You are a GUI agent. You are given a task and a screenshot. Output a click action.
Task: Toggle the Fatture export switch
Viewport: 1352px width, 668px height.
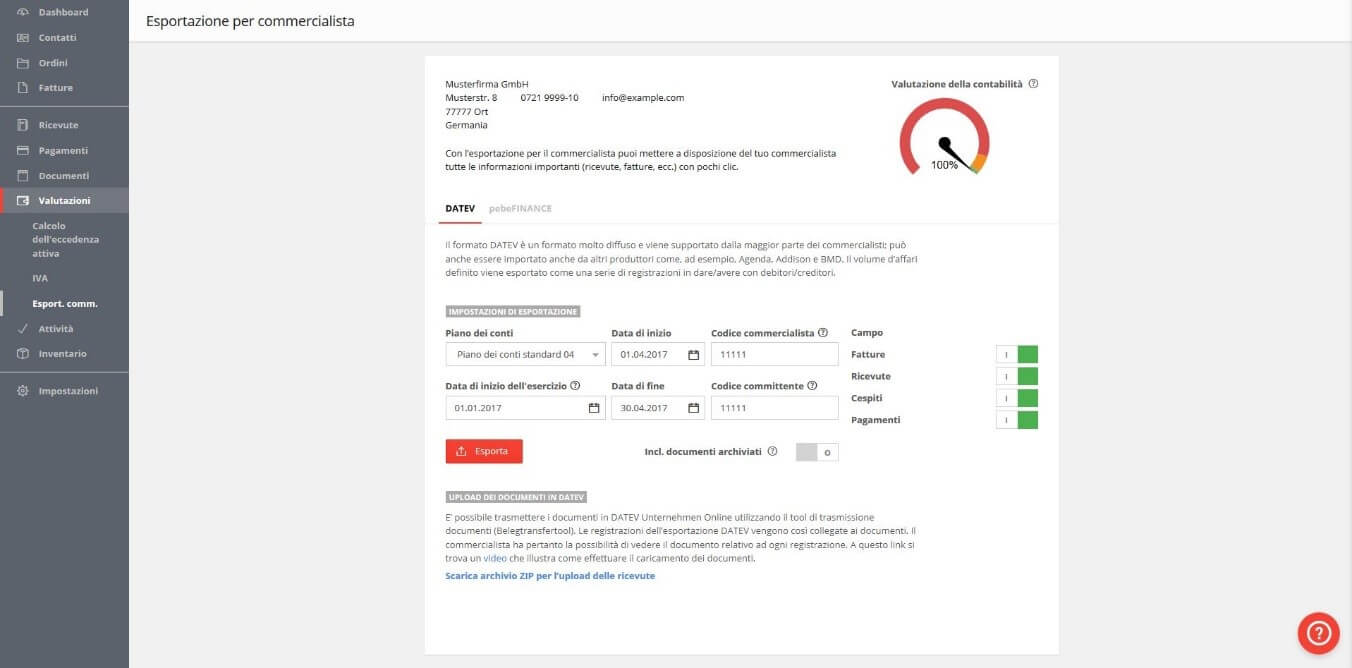[x=1017, y=355]
